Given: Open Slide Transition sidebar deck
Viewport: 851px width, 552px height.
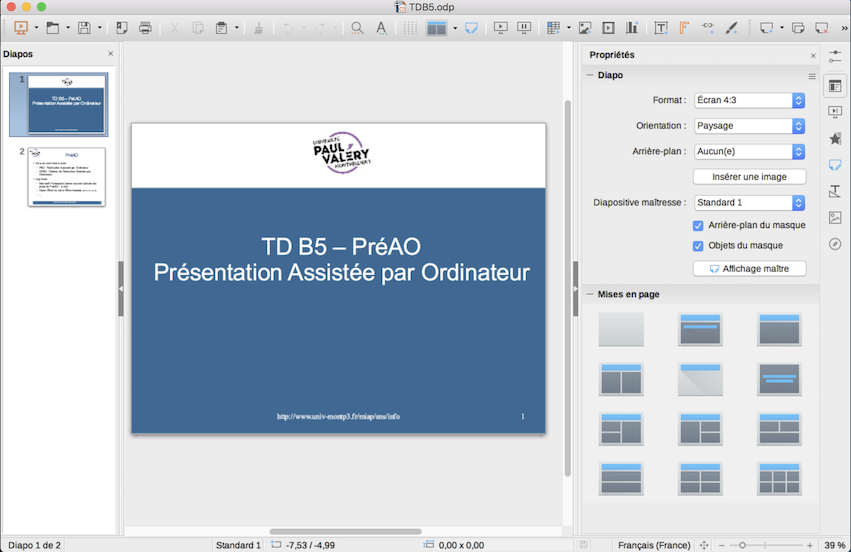Looking at the screenshot, I should click(x=835, y=112).
